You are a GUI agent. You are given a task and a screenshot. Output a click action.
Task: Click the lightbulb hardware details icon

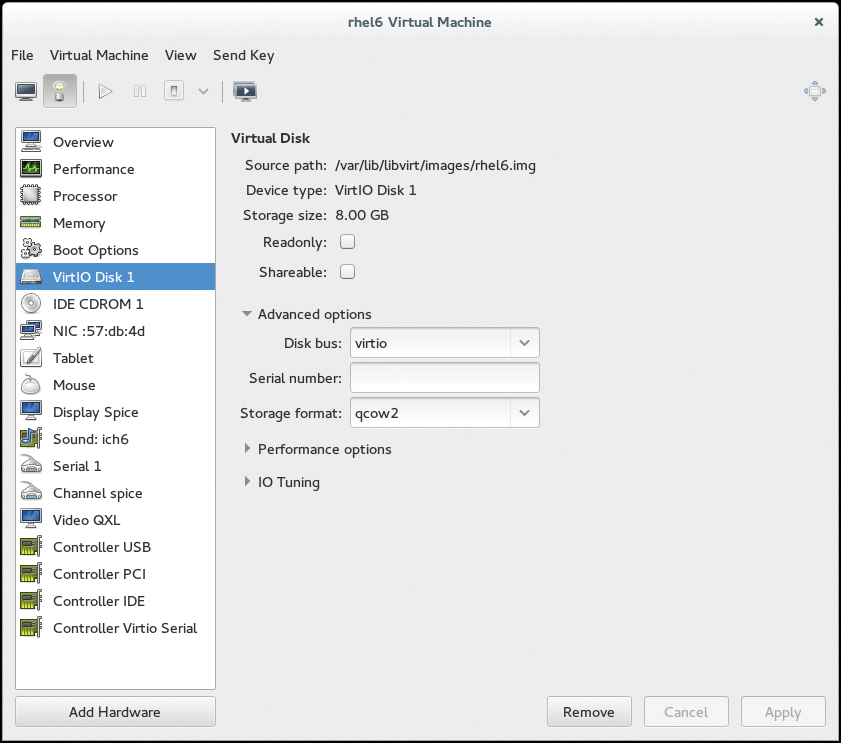(x=60, y=92)
